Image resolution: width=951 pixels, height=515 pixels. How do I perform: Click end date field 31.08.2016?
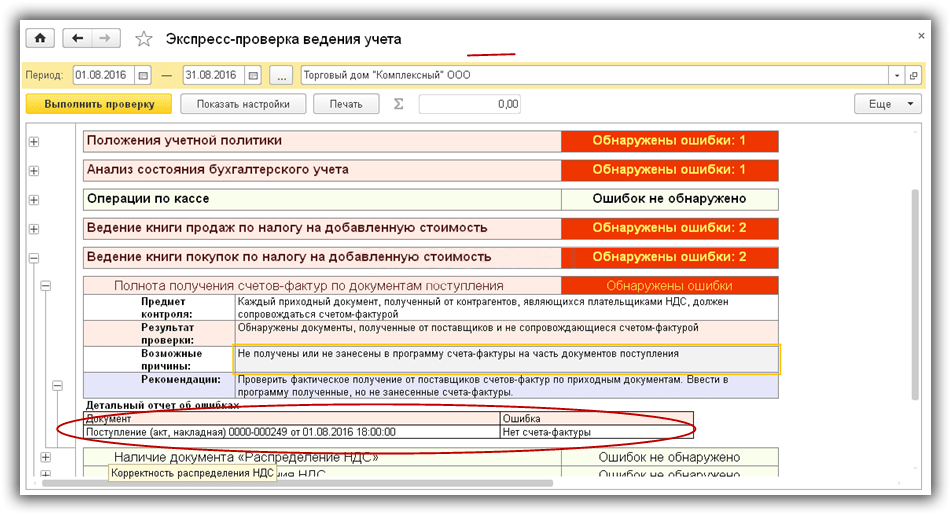(215, 75)
